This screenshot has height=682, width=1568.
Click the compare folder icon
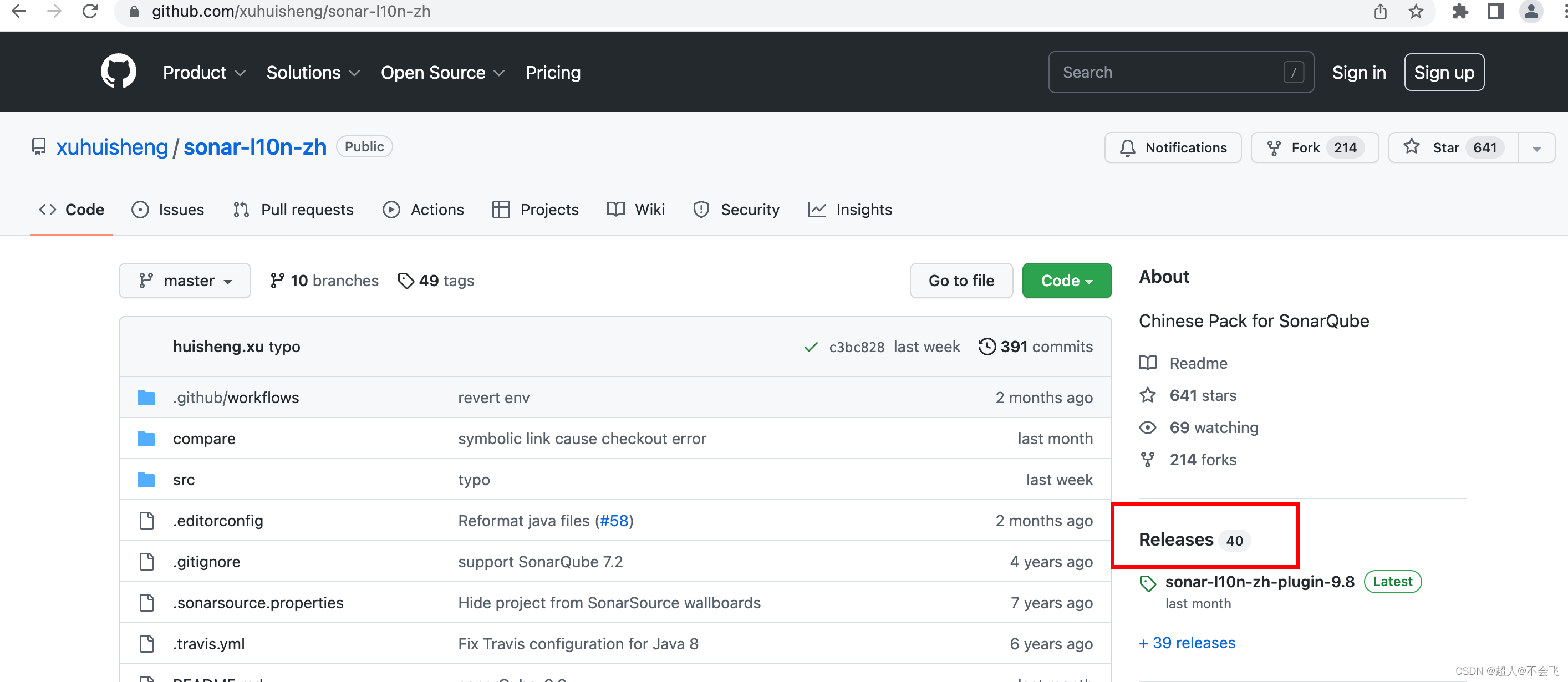[146, 439]
